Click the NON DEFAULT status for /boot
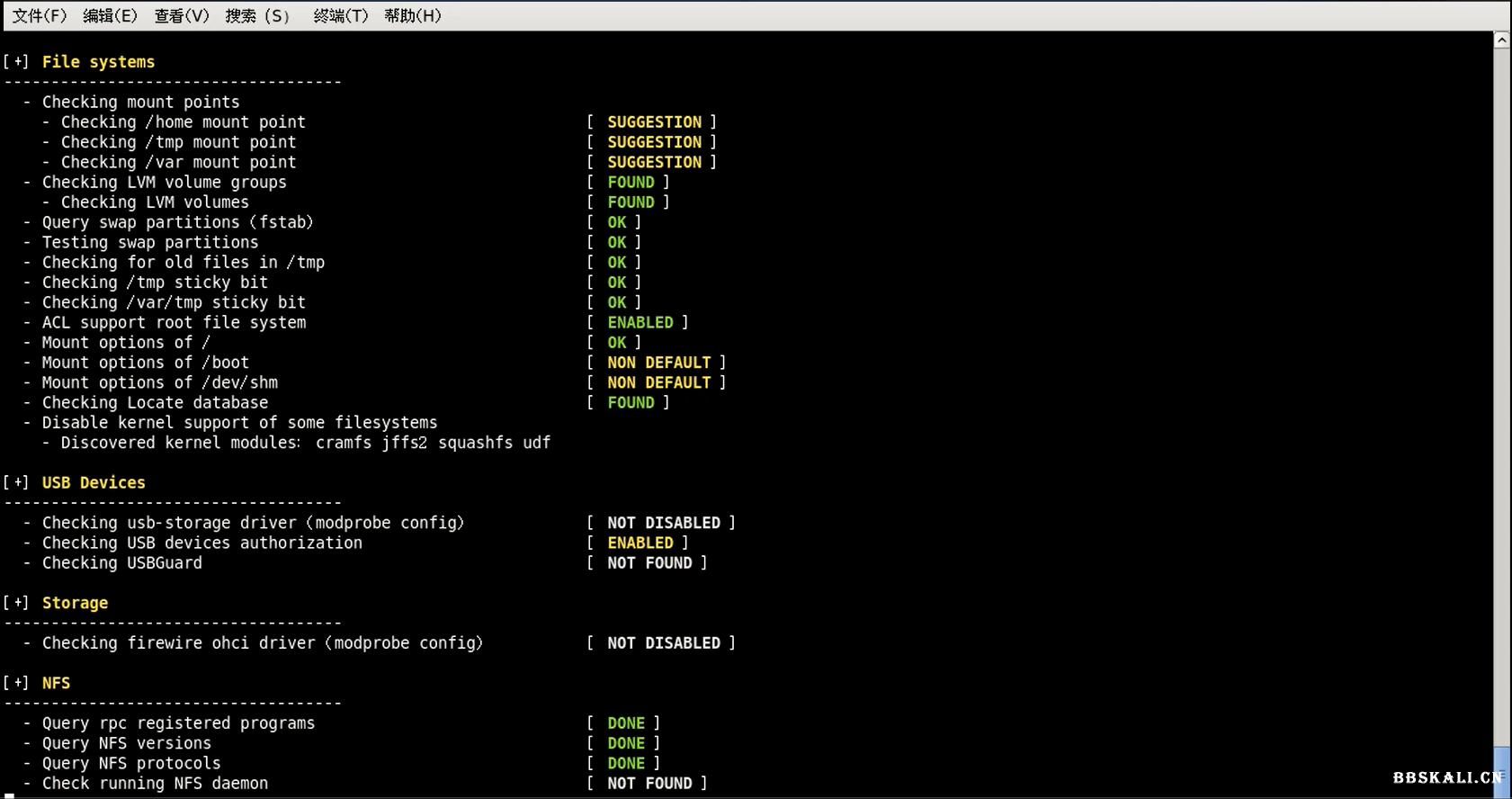This screenshot has height=799, width=1512. (658, 363)
